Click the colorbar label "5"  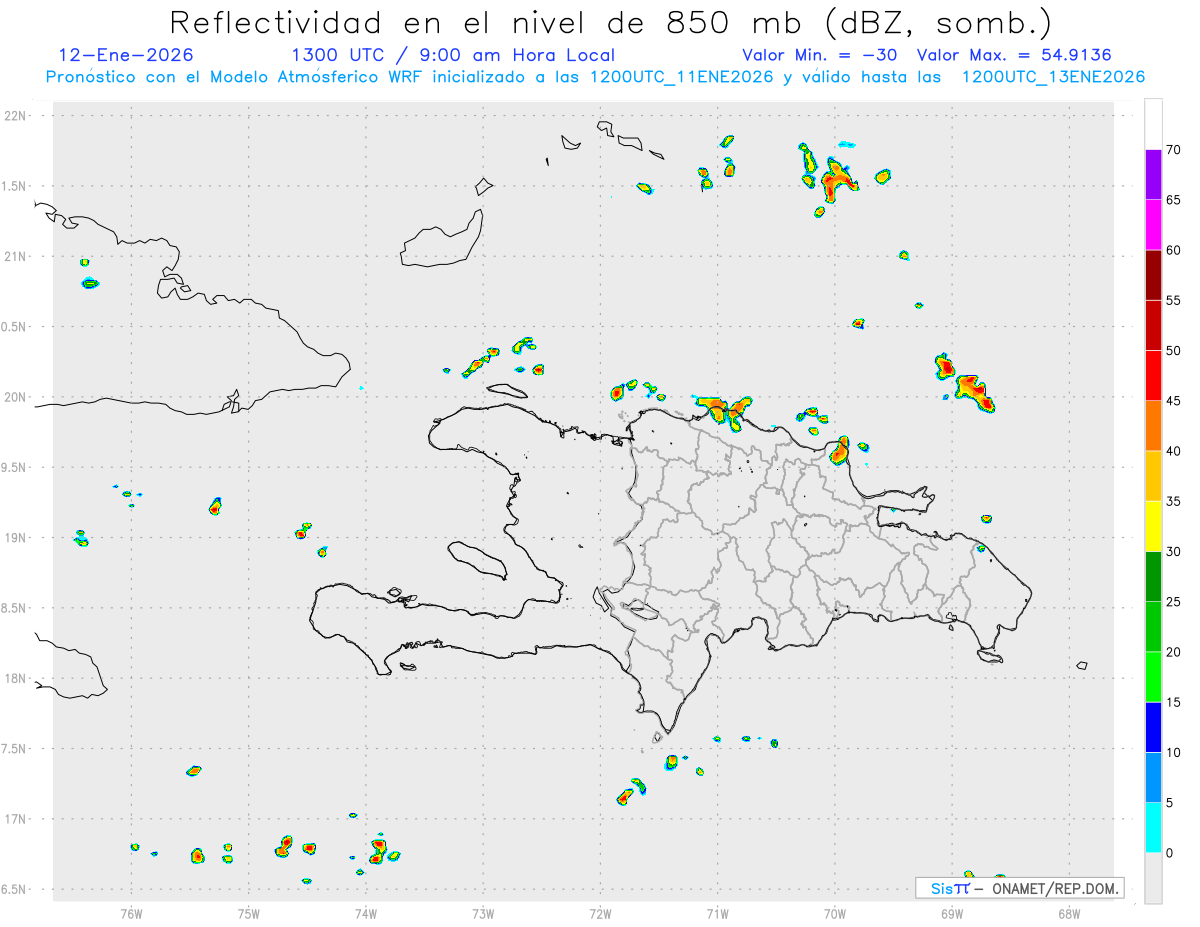1170,803
